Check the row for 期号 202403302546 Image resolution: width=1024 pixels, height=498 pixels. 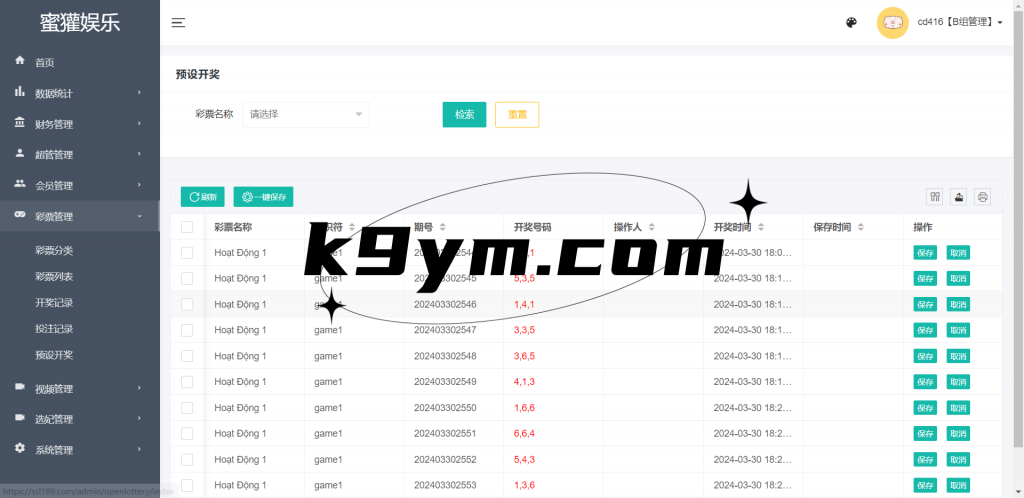click(x=187, y=304)
